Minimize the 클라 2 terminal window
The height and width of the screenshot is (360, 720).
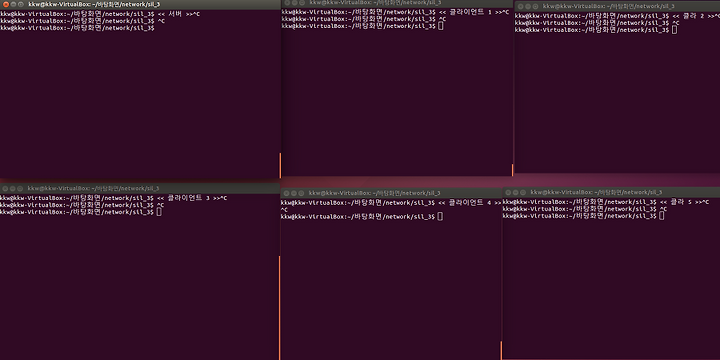click(528, 6)
